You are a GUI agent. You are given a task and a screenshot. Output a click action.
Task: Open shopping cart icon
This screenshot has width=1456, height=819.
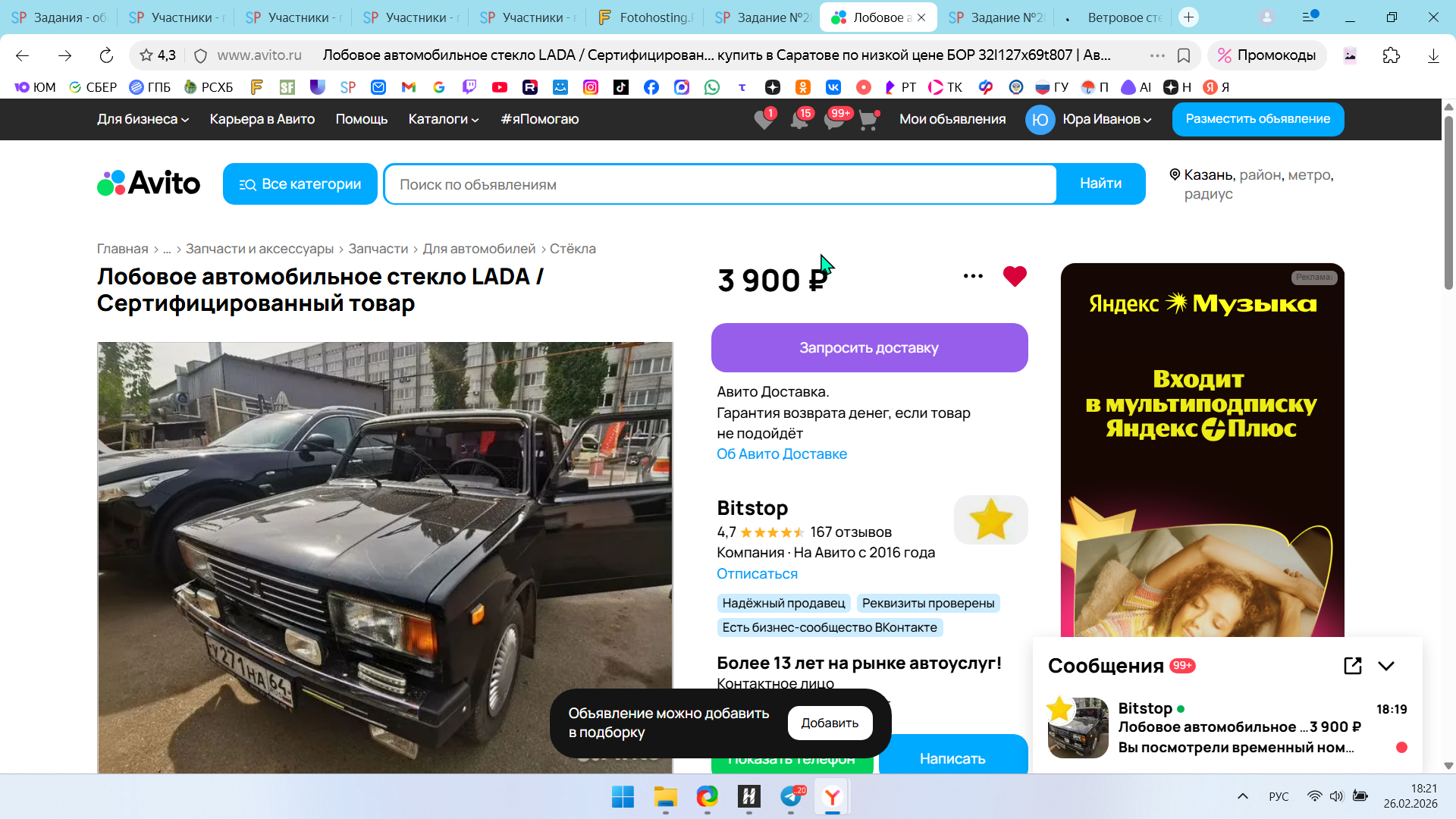coord(868,120)
